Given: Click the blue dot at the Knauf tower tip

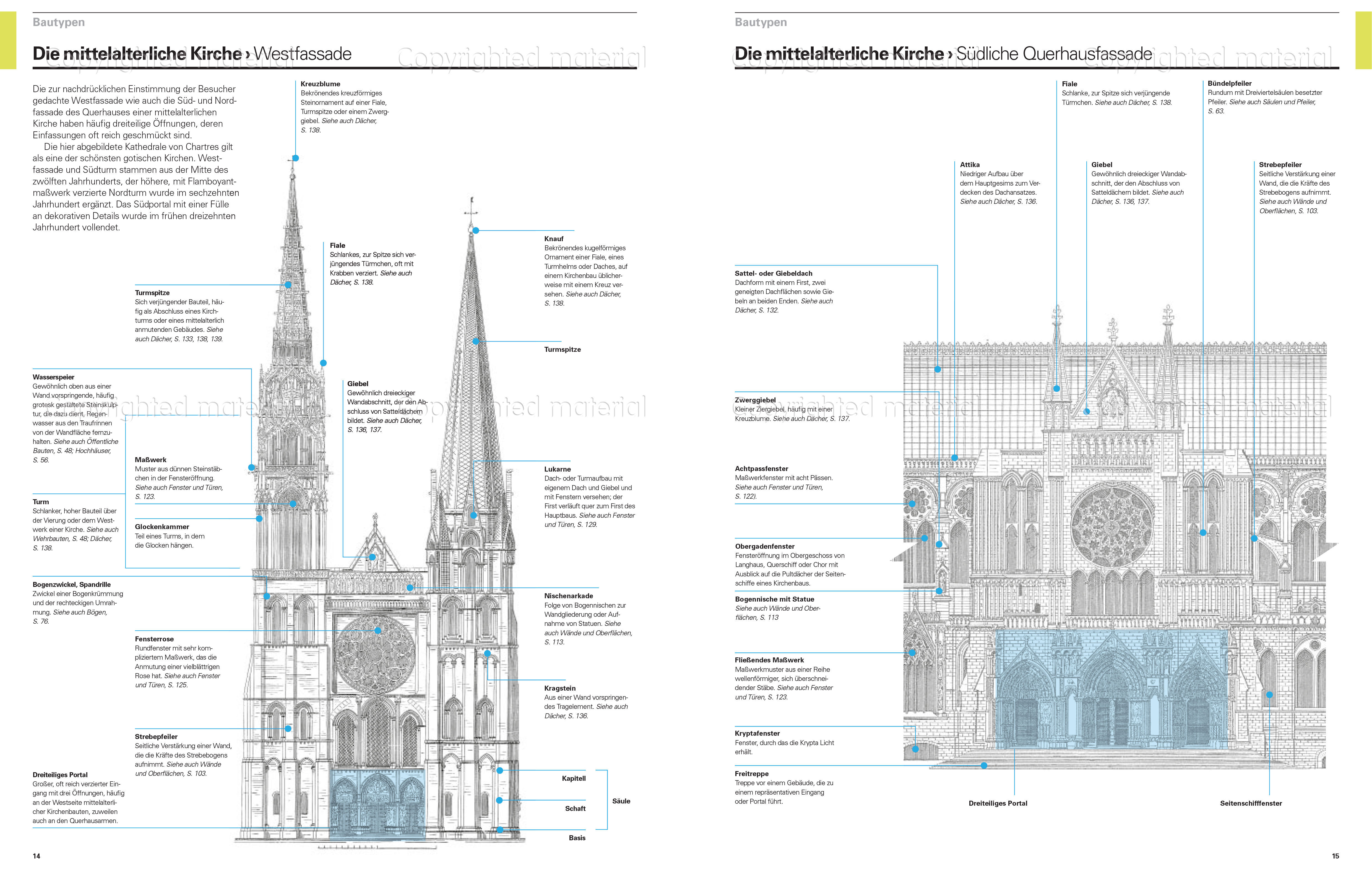Looking at the screenshot, I should [475, 230].
